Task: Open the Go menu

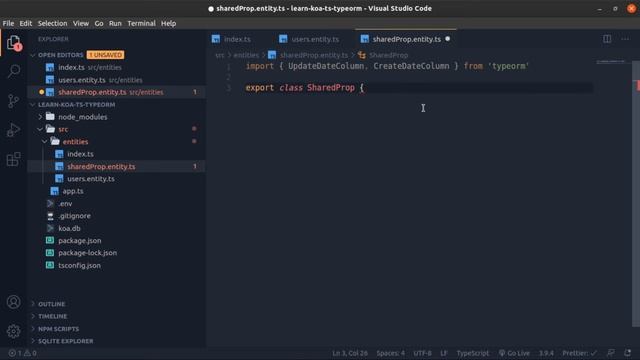Action: pos(99,23)
